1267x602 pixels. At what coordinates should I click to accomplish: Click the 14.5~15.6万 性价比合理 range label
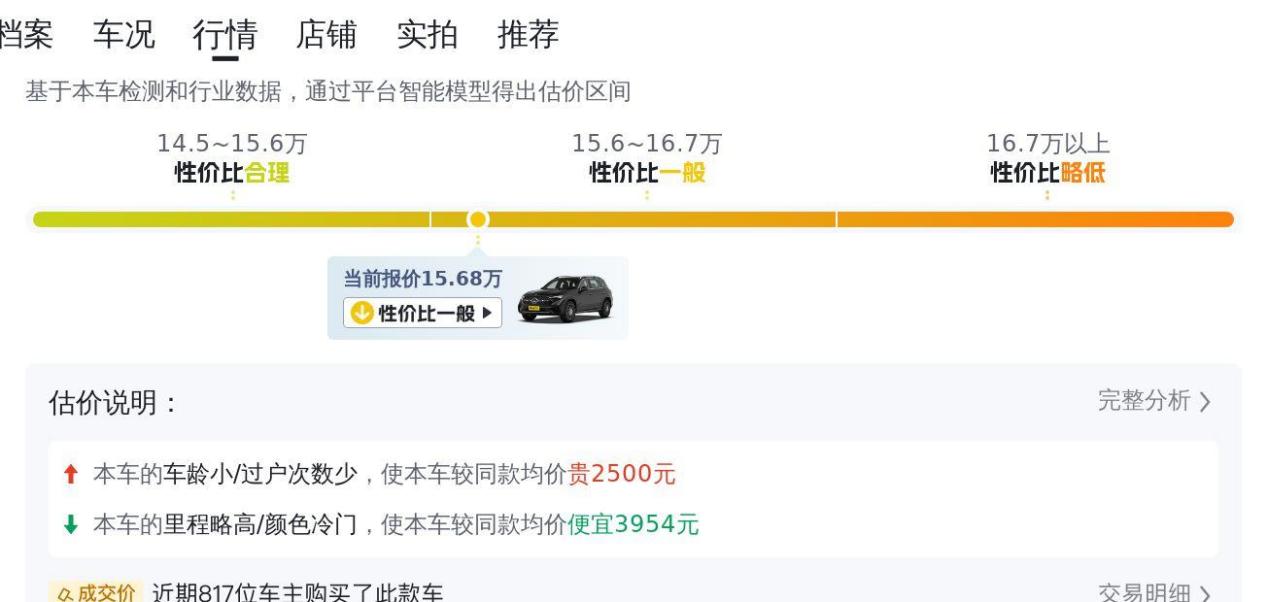(232, 159)
